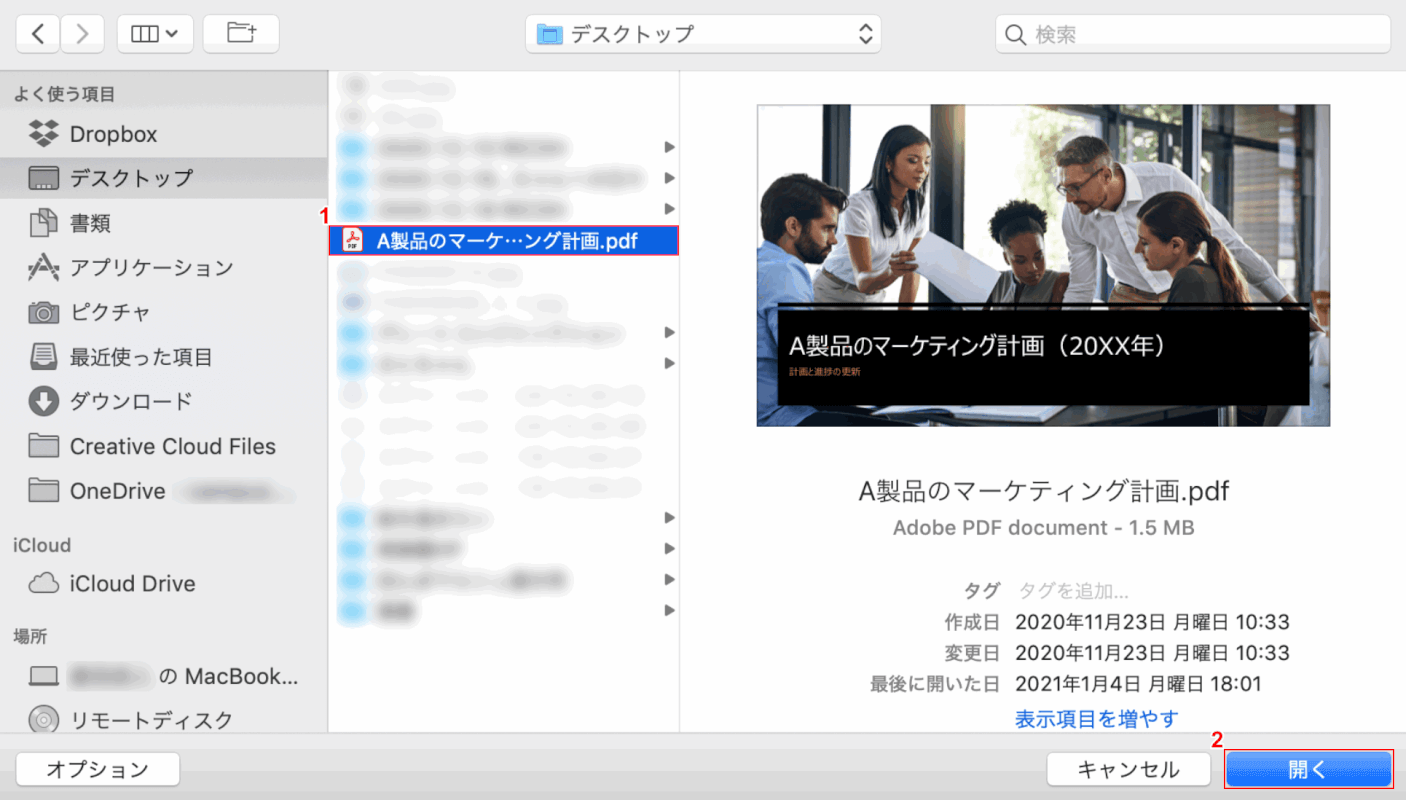Image resolution: width=1406 pixels, height=800 pixels.
Task: Select アプリケーション in the sidebar
Action: tap(150, 268)
